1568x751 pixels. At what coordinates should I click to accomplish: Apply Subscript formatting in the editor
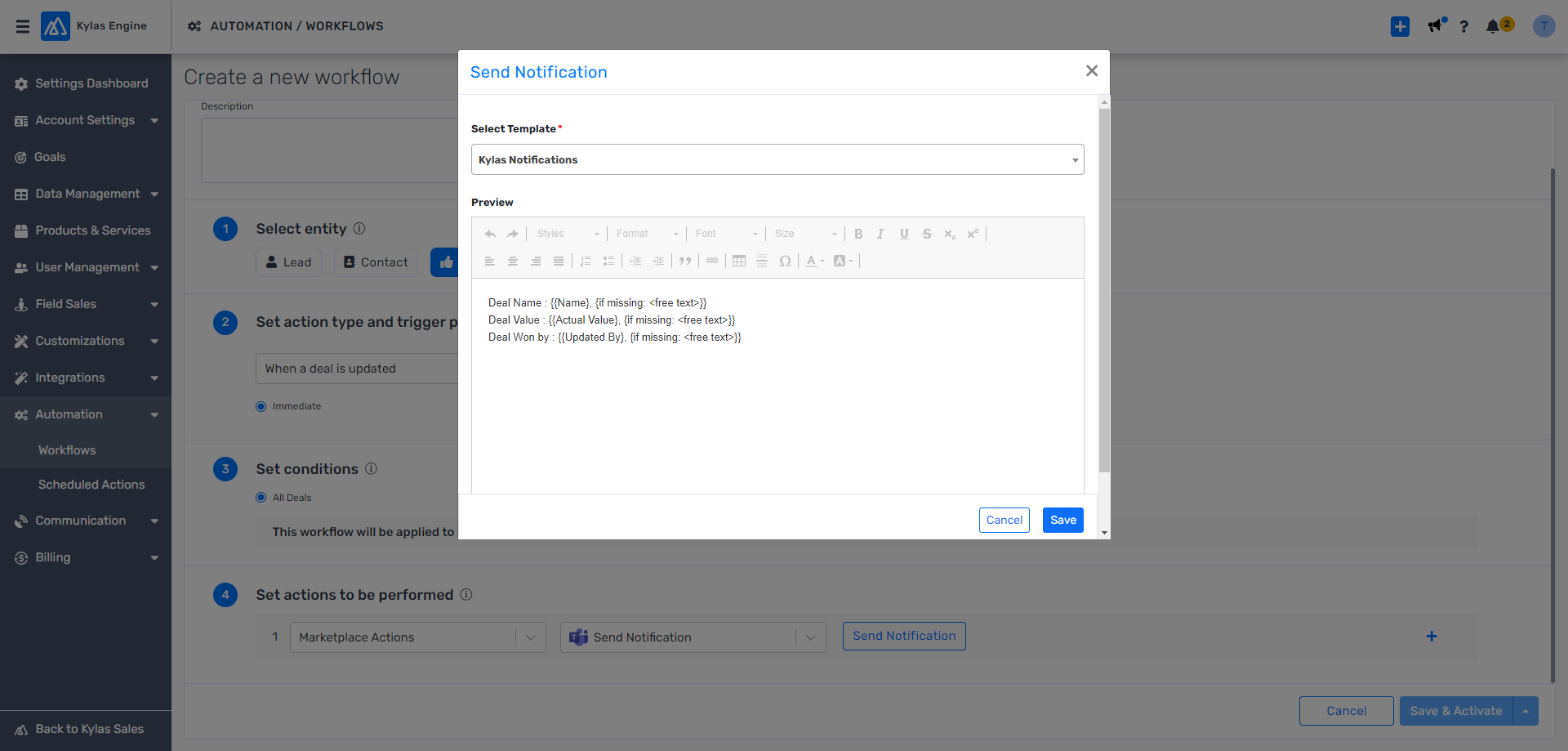coord(950,234)
